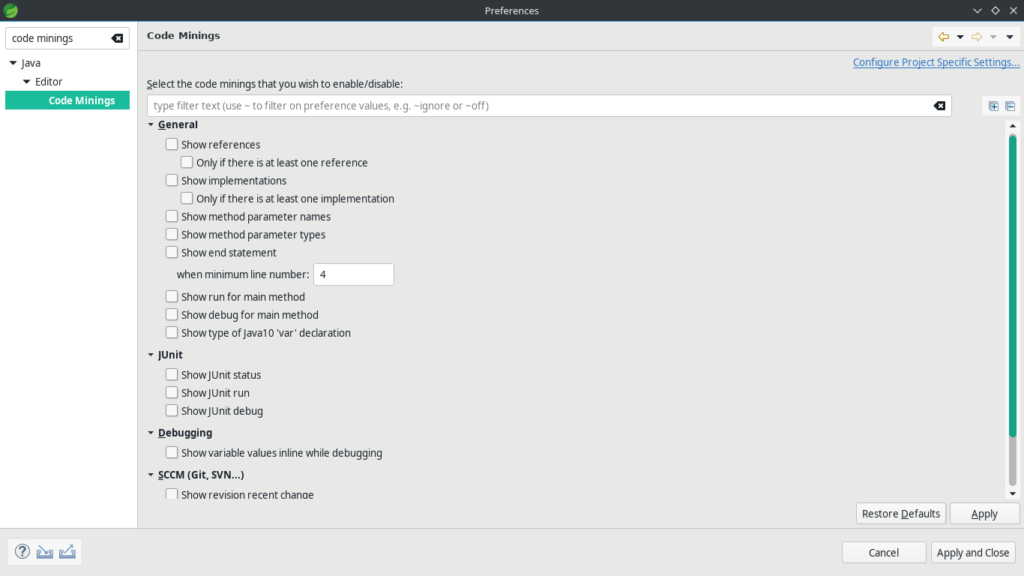The image size is (1024, 576).
Task: Click Apply and Close
Action: (973, 552)
